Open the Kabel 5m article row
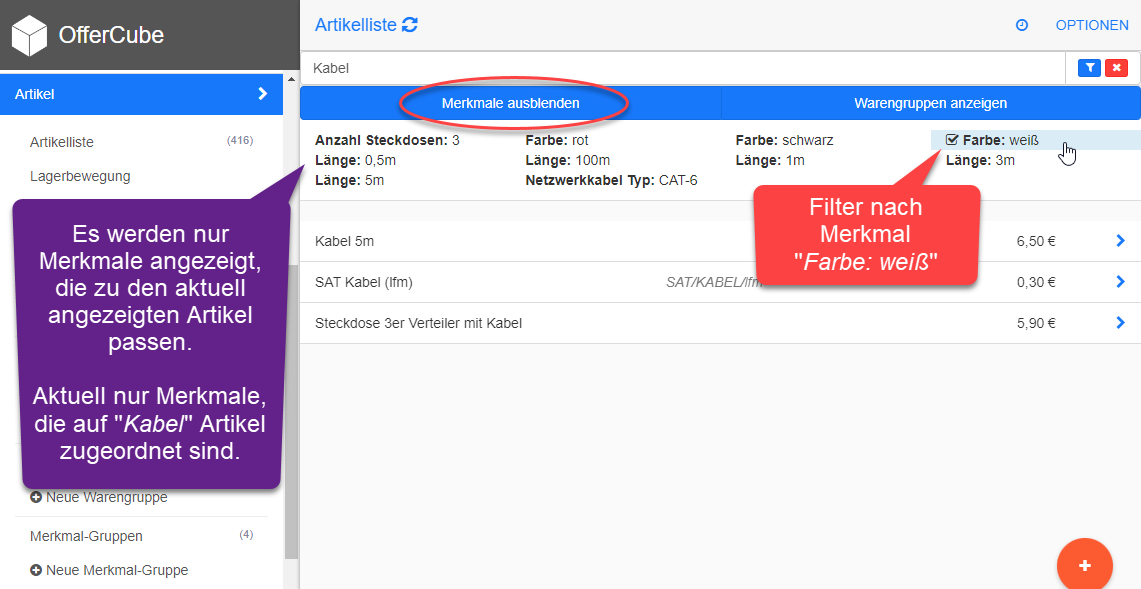The width and height of the screenshot is (1141, 589). 720,241
